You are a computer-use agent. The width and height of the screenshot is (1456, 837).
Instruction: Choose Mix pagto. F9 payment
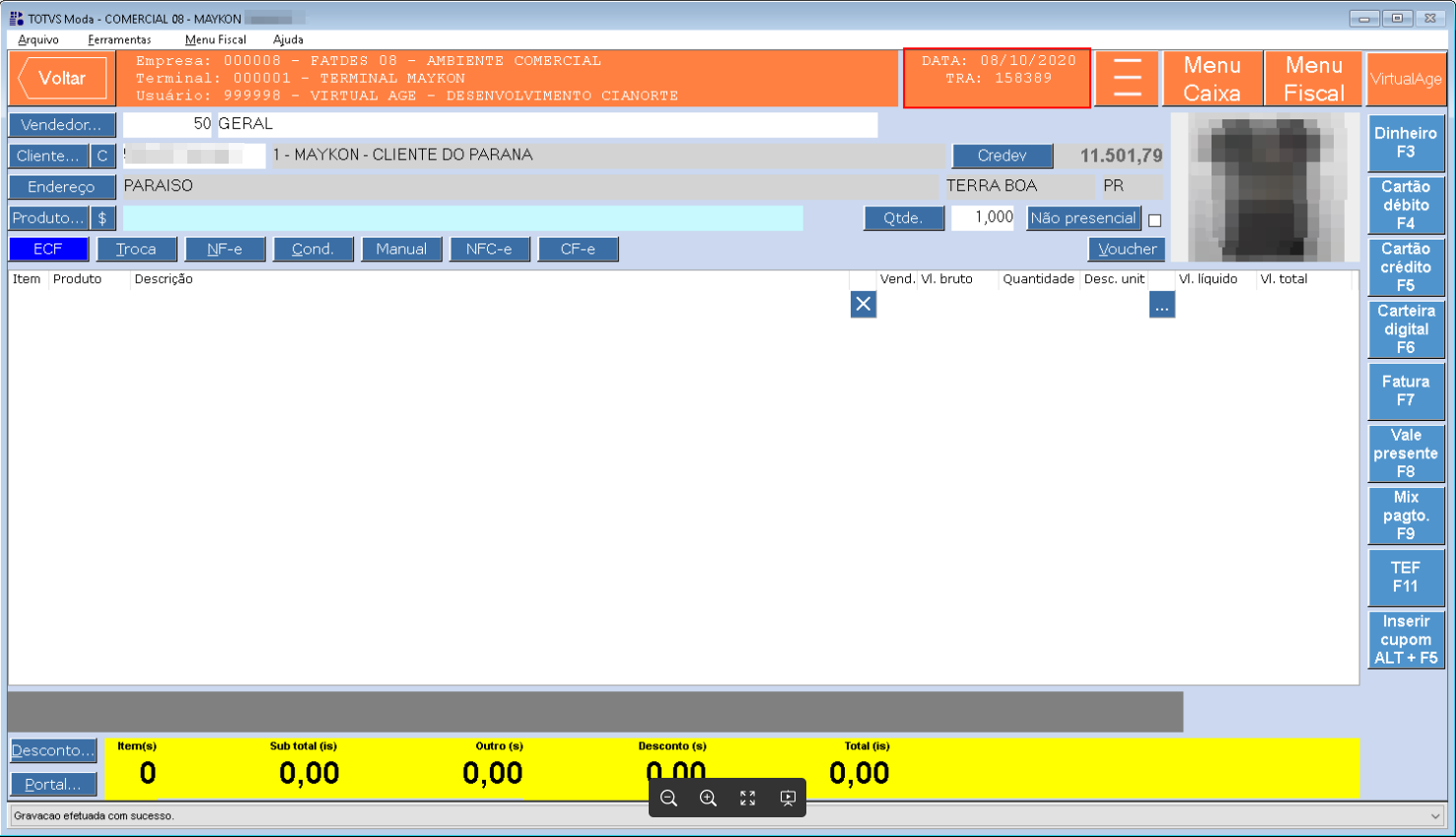click(1406, 516)
